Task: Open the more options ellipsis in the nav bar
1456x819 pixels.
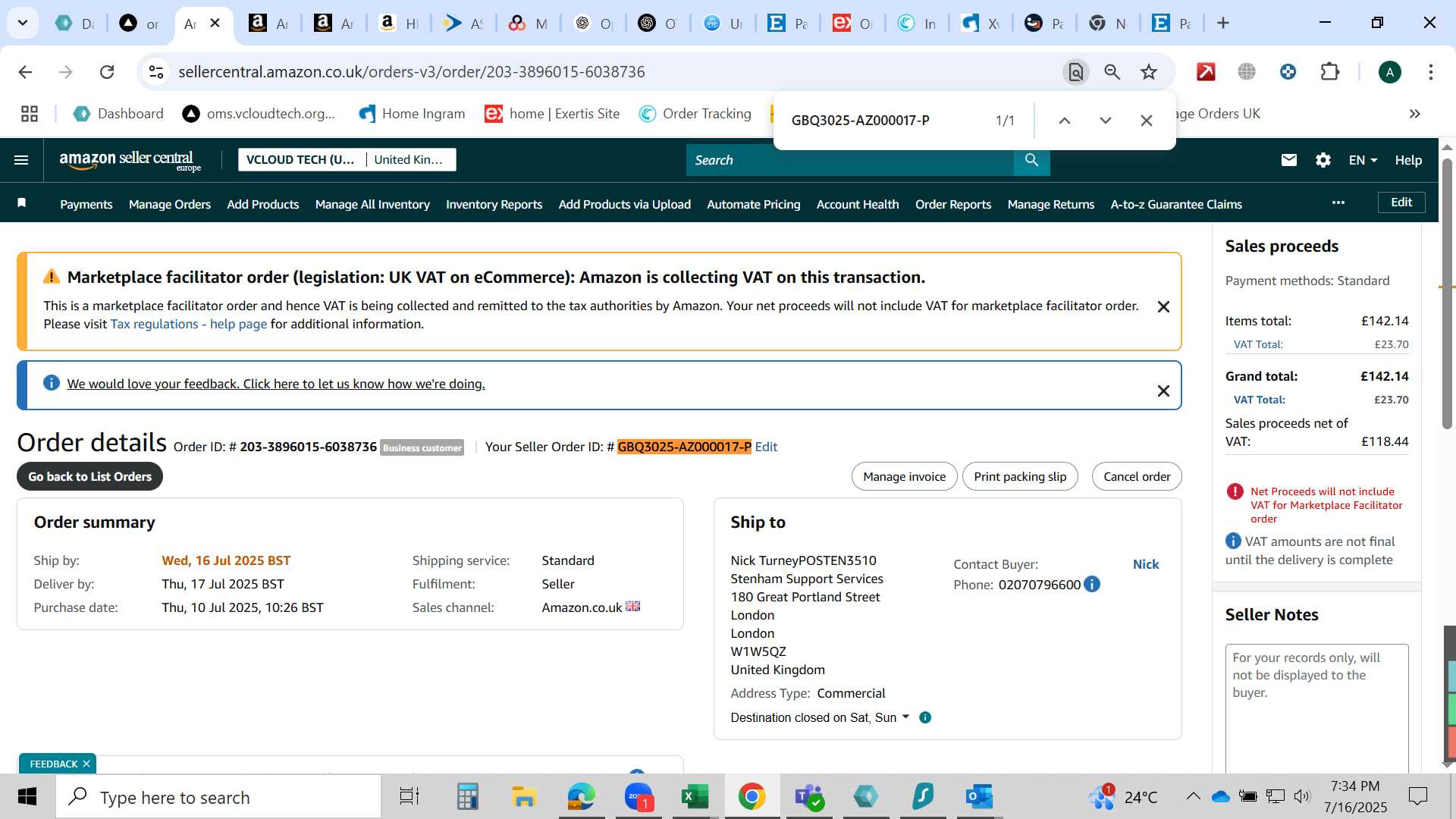Action: (1338, 202)
